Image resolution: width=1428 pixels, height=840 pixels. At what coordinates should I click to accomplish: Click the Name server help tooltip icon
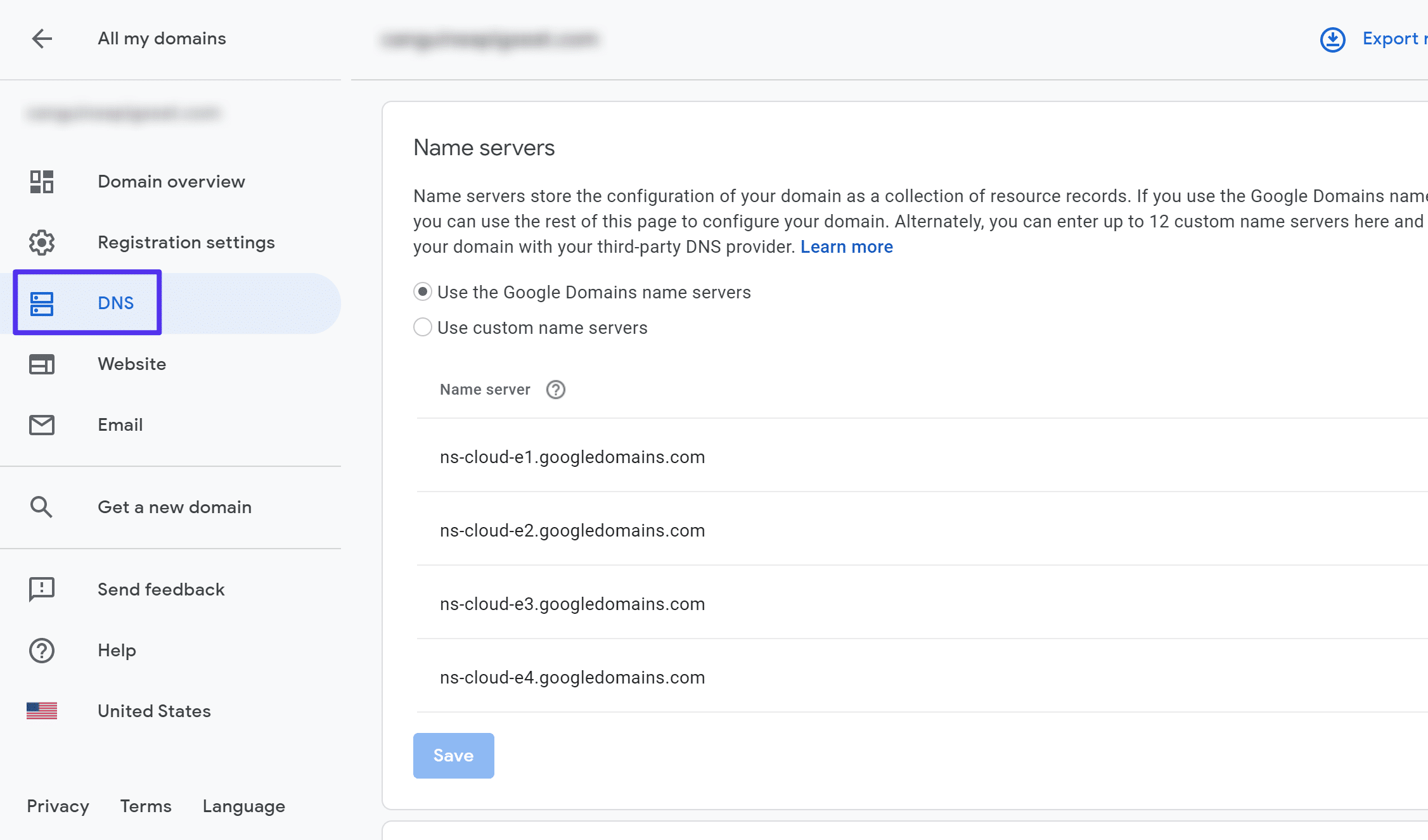(556, 390)
